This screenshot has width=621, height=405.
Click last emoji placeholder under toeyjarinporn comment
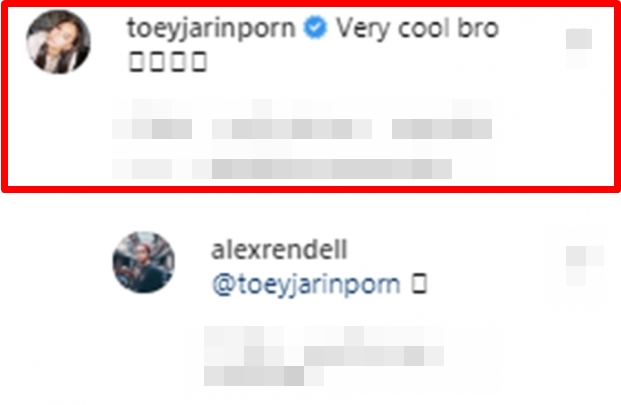[x=199, y=62]
